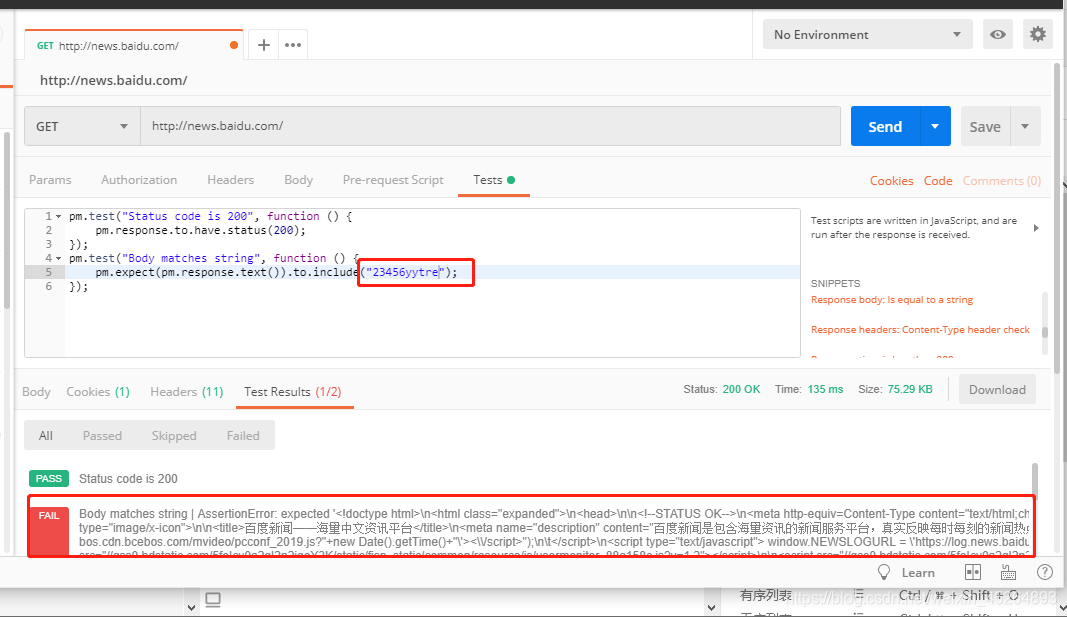Click the PASS badge for Status code is 200

pyautogui.click(x=48, y=478)
